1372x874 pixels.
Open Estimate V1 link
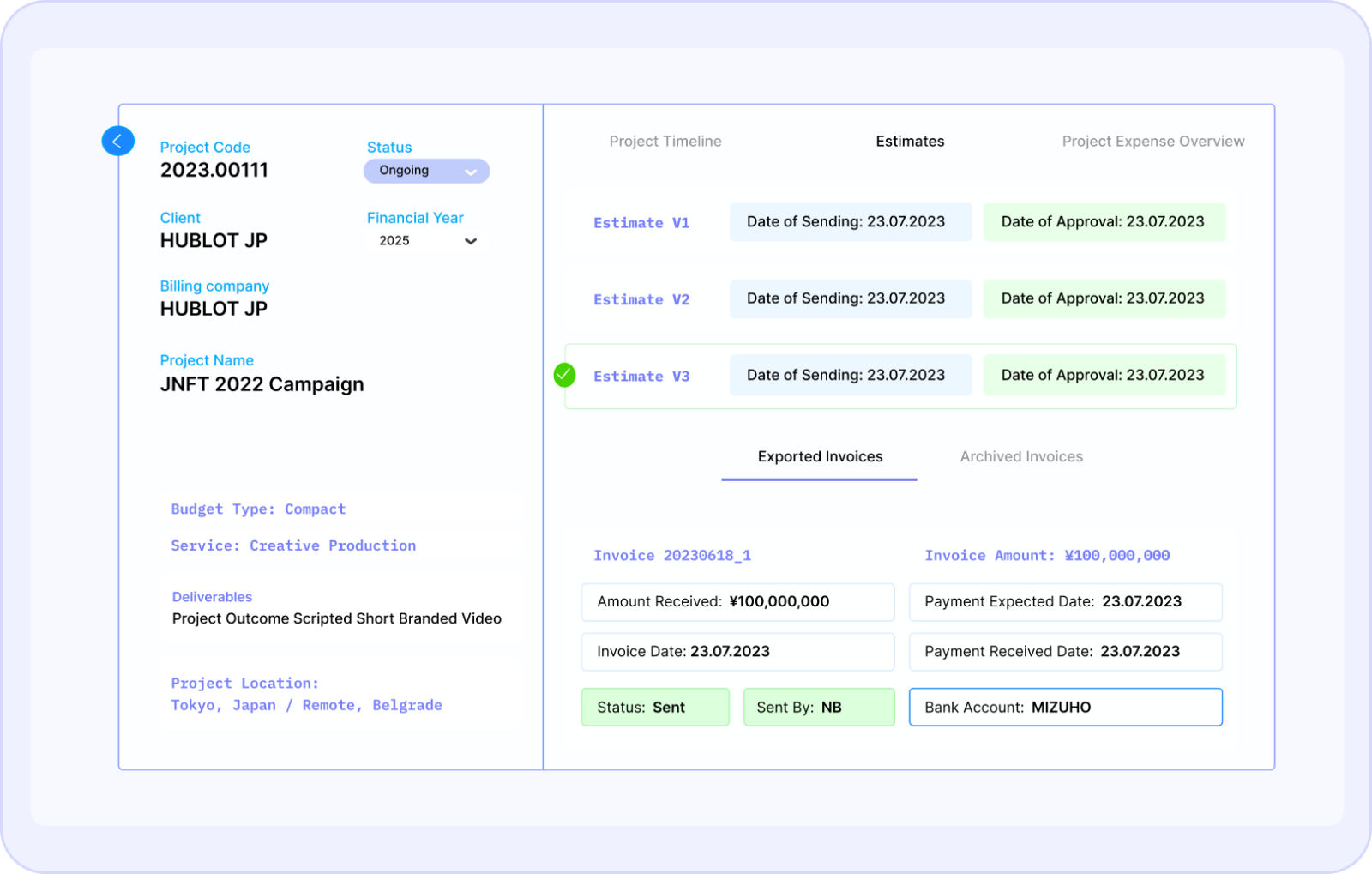click(641, 223)
